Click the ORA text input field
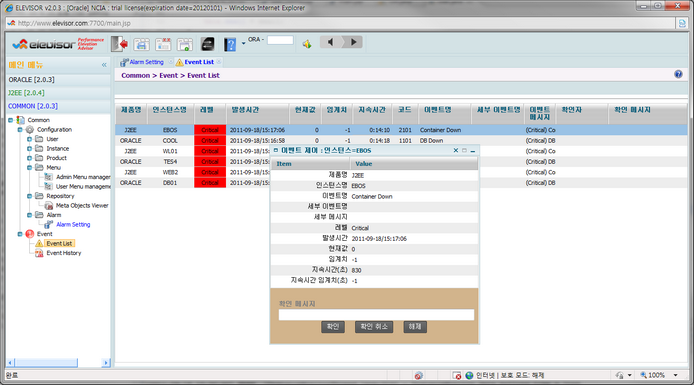The image size is (694, 385). 280,40
